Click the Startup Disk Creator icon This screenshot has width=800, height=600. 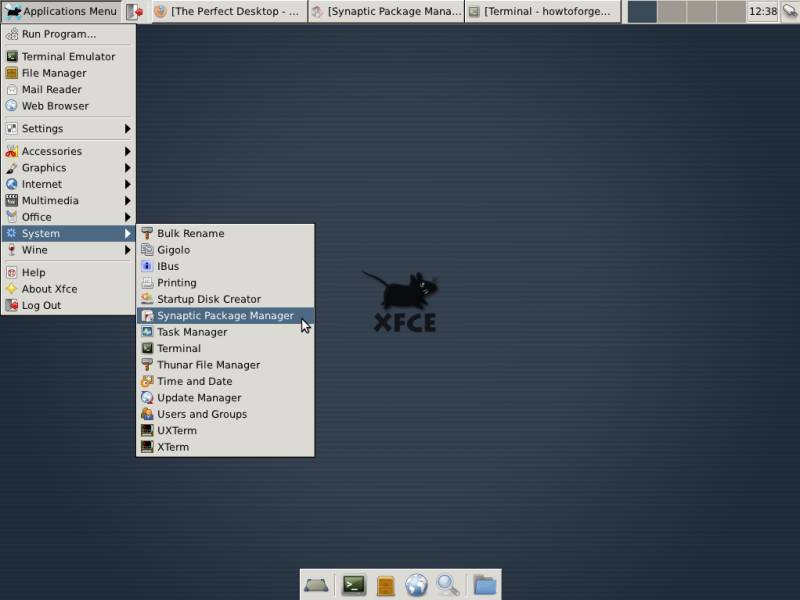click(x=147, y=299)
